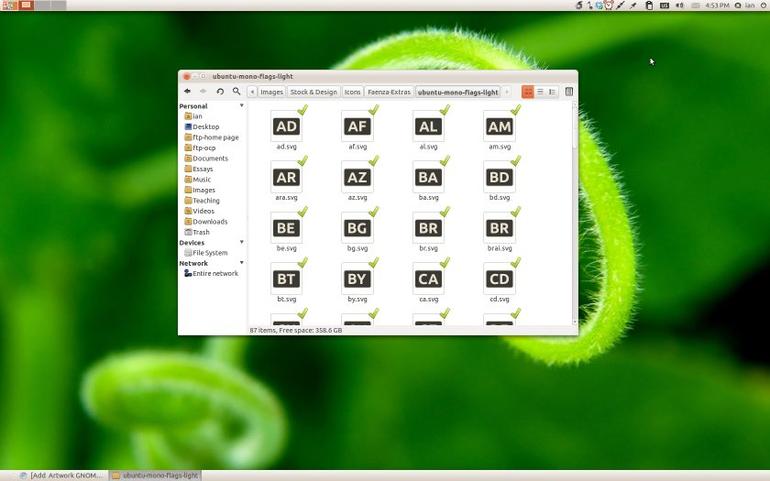Go back with the back arrow
This screenshot has height=481, width=770.
pyautogui.click(x=187, y=91)
